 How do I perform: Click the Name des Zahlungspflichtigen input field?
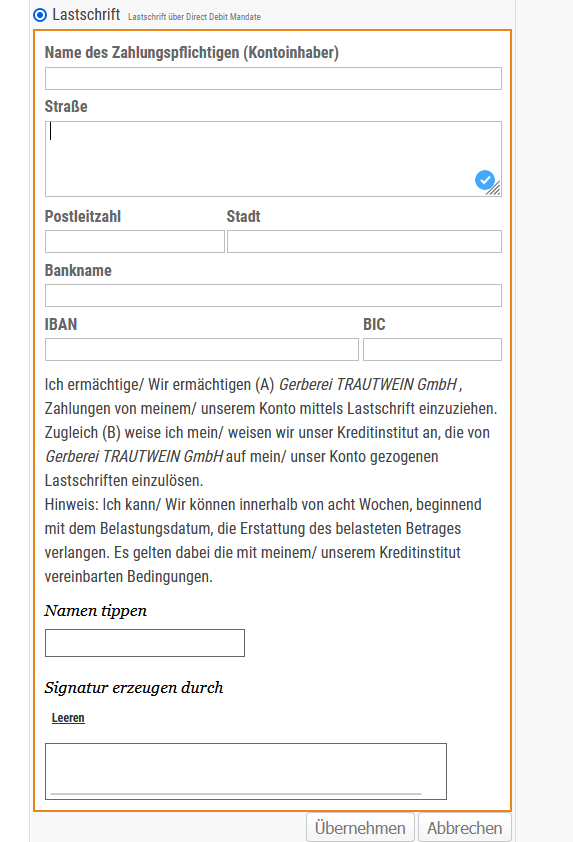pos(273,78)
